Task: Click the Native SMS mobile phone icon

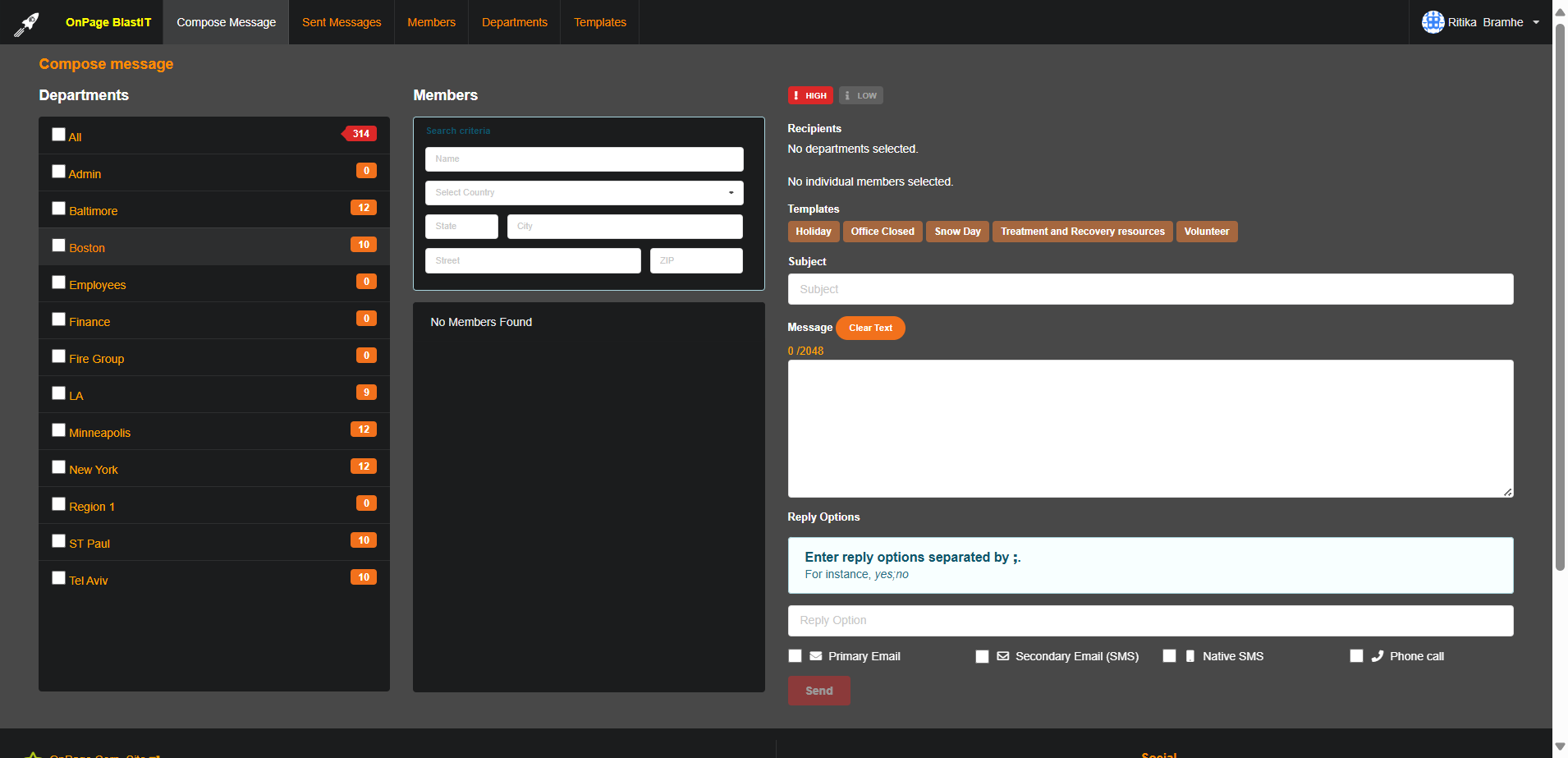Action: [1190, 656]
